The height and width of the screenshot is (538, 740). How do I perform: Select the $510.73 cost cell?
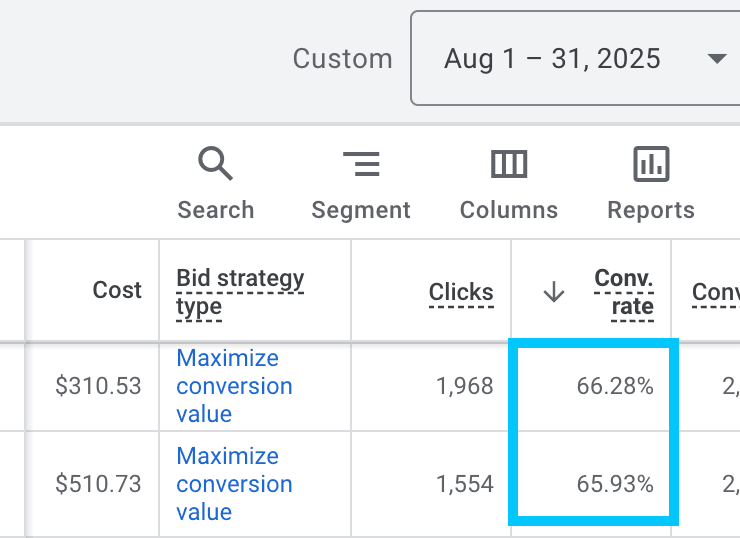pyautogui.click(x=98, y=484)
